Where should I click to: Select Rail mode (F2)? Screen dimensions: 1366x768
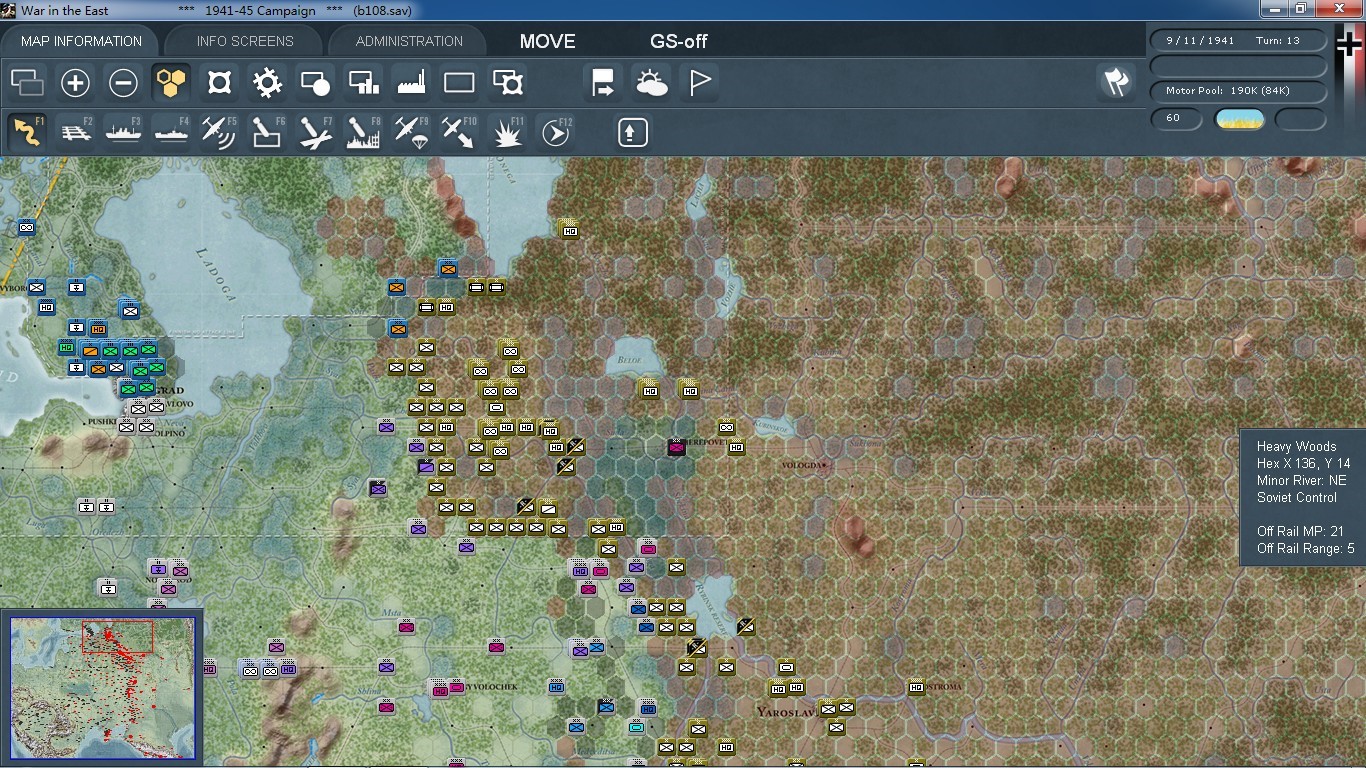[75, 132]
